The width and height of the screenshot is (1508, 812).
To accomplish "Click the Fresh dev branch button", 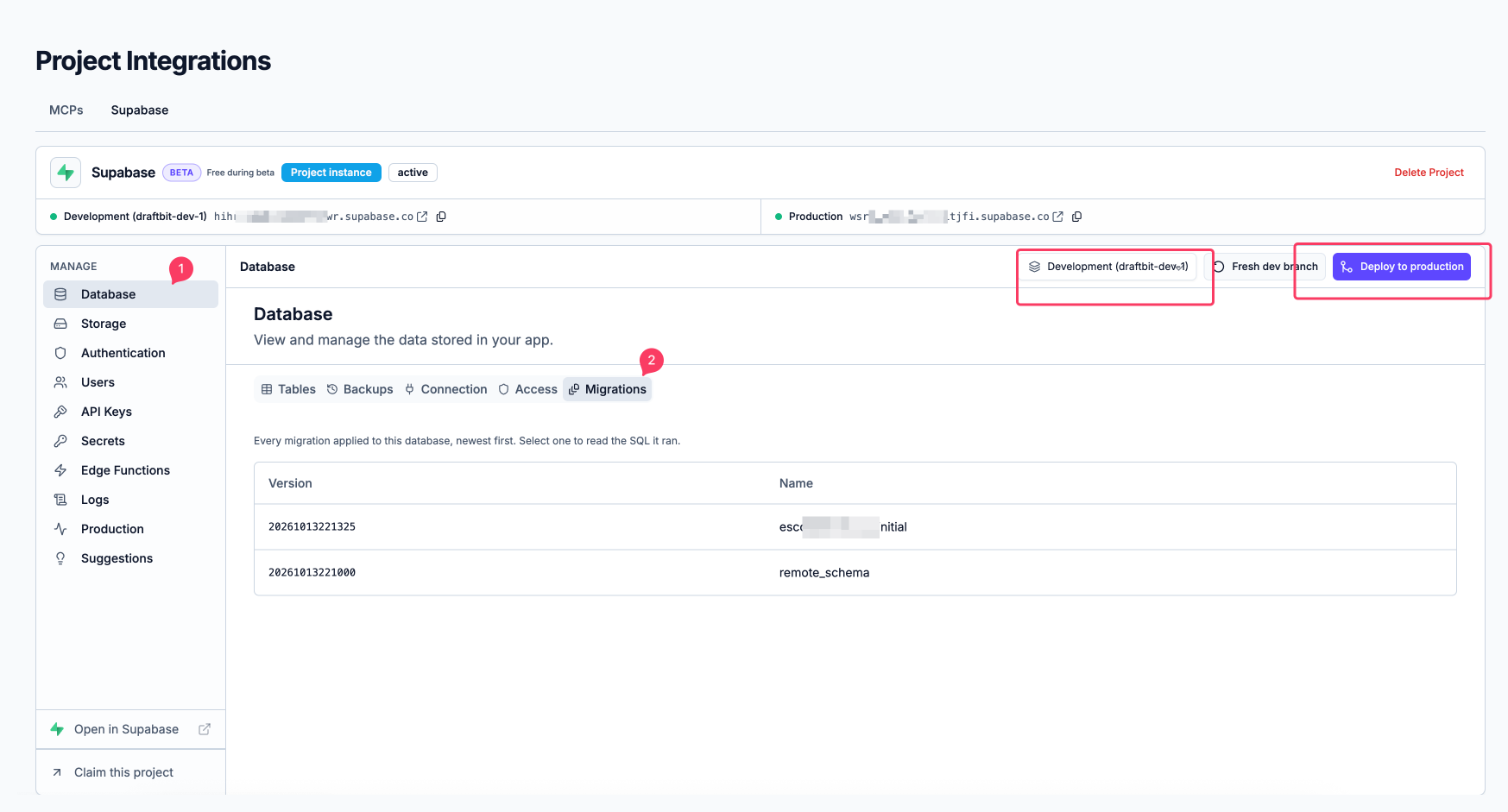I will (1265, 267).
